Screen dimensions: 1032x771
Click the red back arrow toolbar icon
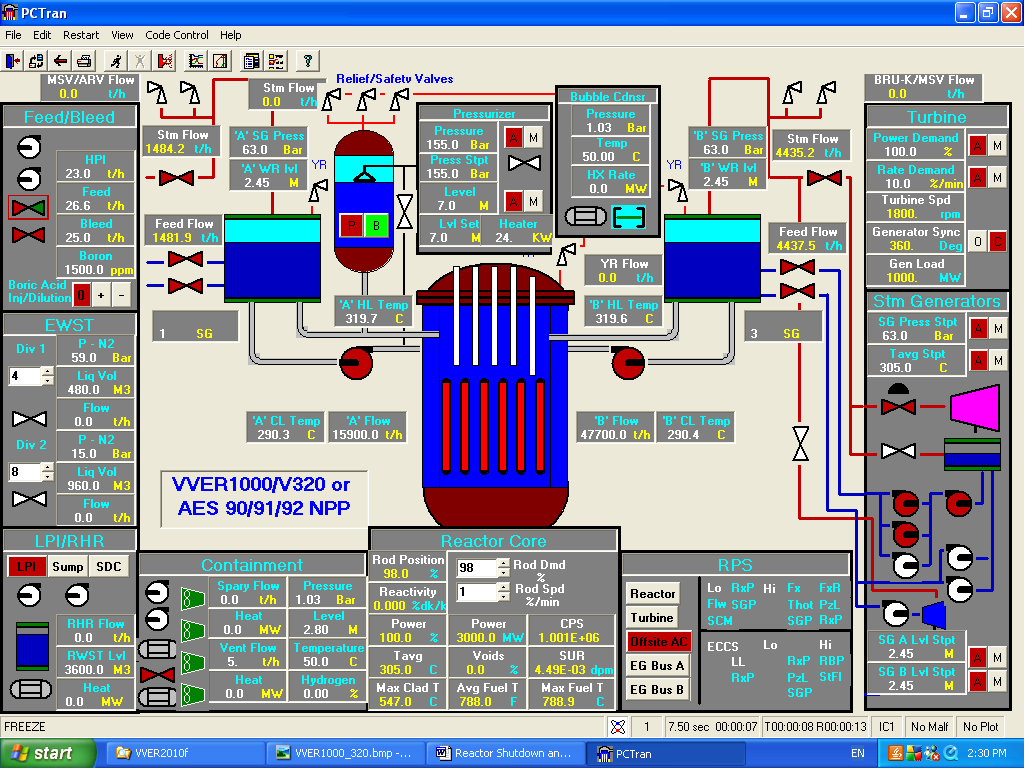pyautogui.click(x=61, y=61)
